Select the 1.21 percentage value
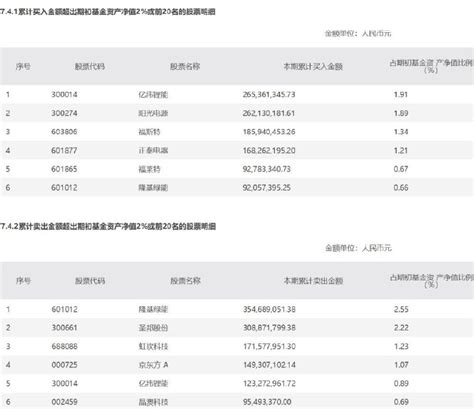This screenshot has height=409, width=474. coord(401,150)
